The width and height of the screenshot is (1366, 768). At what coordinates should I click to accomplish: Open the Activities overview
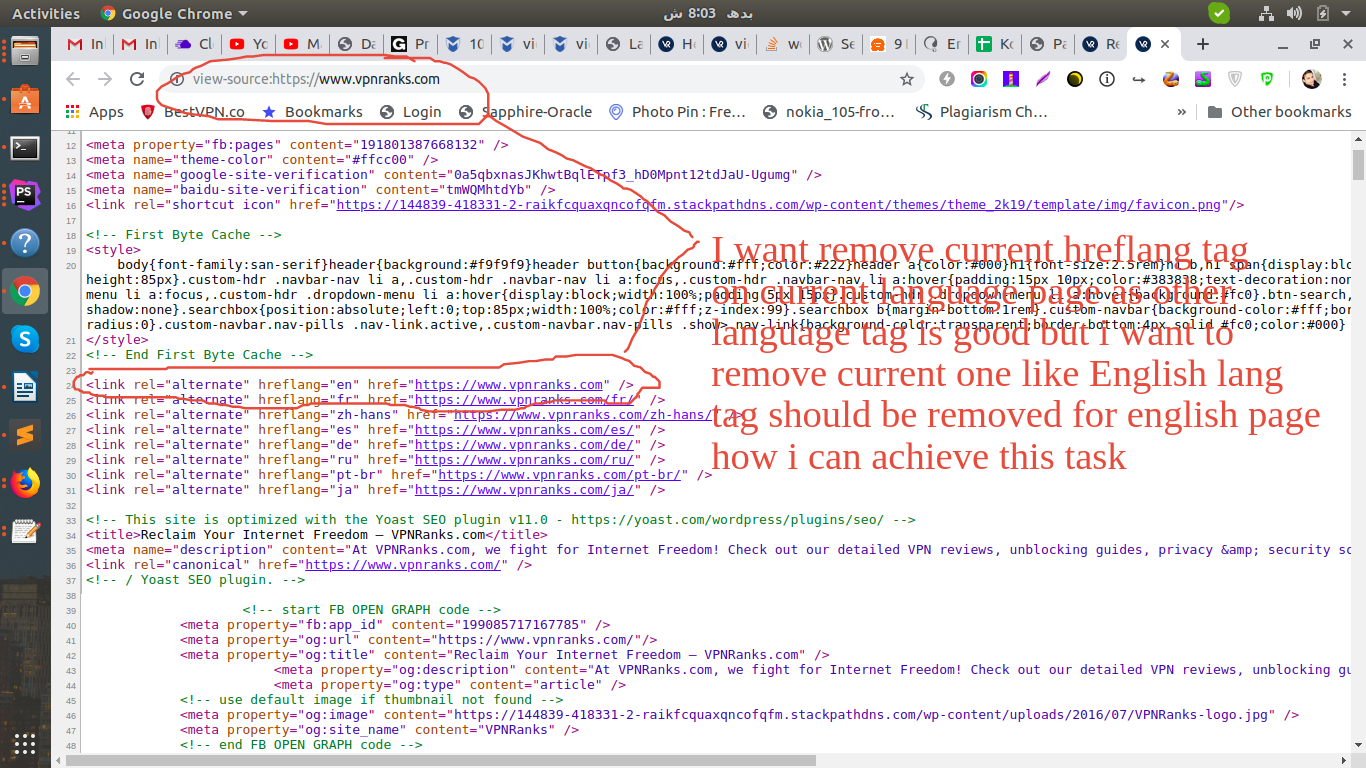pos(45,14)
